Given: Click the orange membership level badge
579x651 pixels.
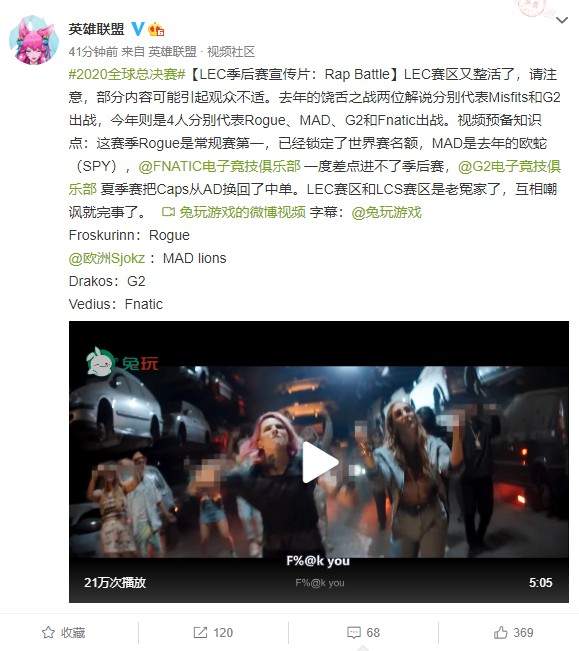Looking at the screenshot, I should tap(156, 29).
